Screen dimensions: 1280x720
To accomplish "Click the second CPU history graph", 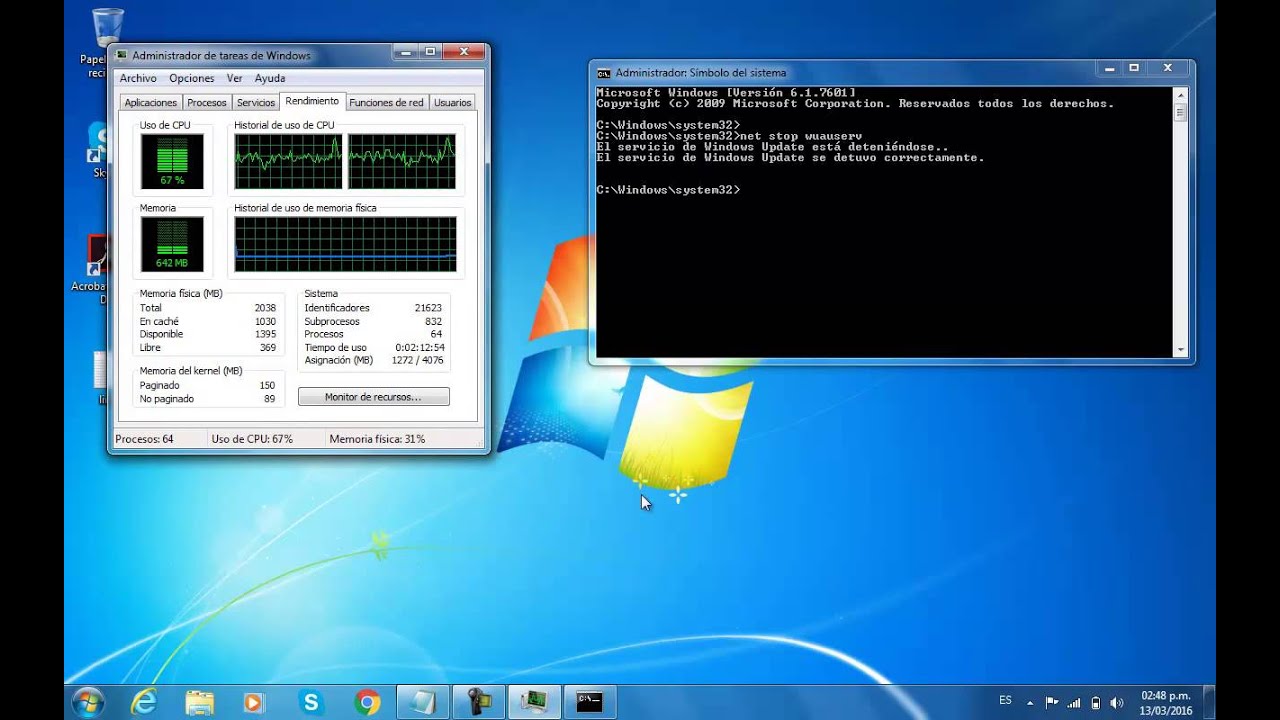I will (402, 162).
